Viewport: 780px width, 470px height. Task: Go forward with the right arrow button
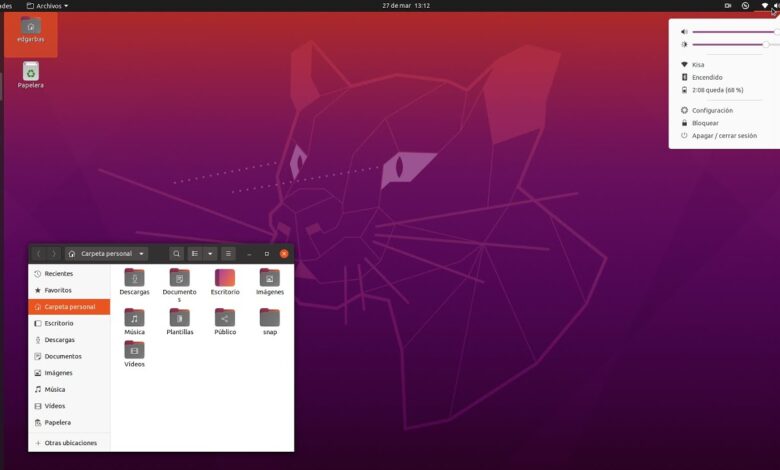pyautogui.click(x=54, y=254)
